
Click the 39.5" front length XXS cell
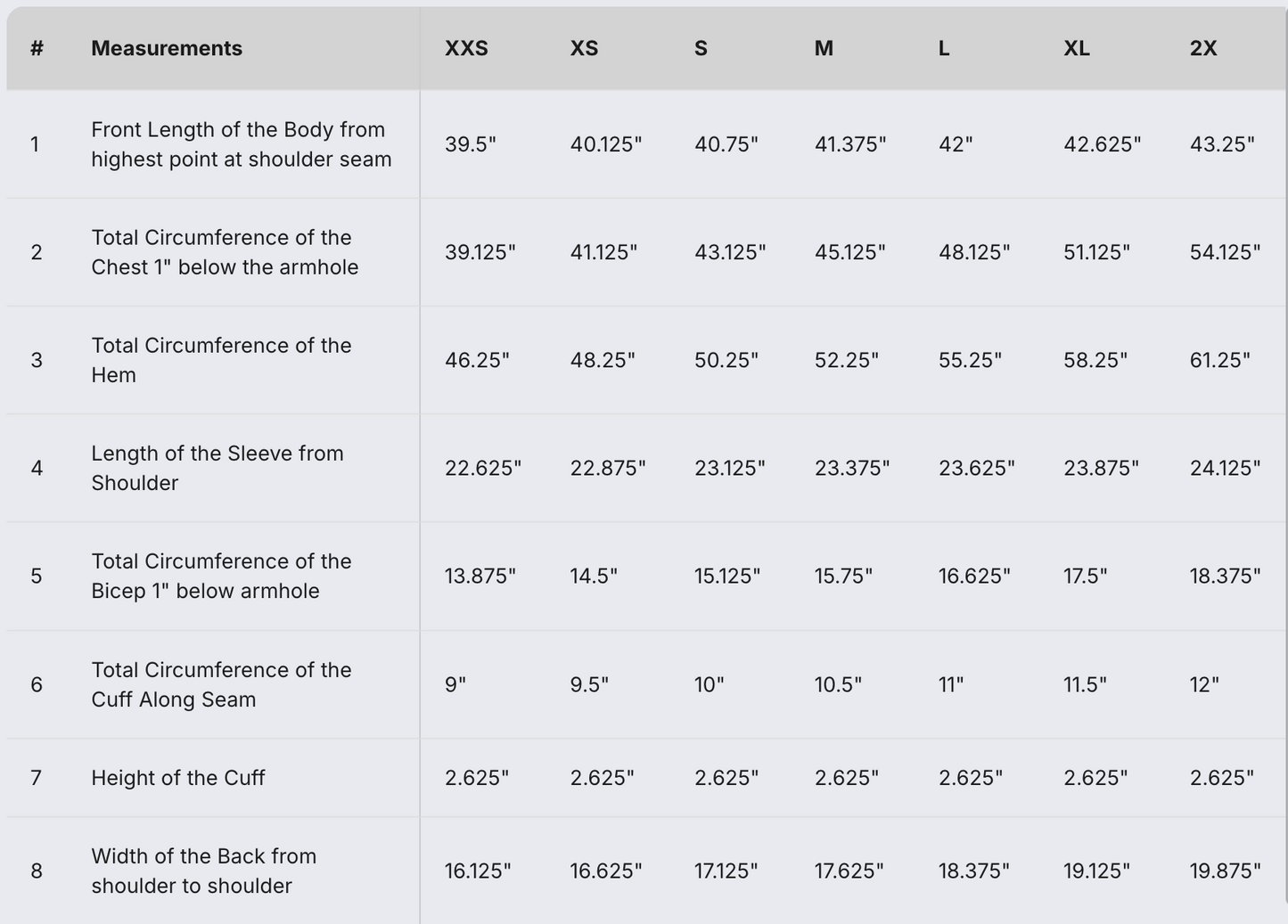pos(471,144)
